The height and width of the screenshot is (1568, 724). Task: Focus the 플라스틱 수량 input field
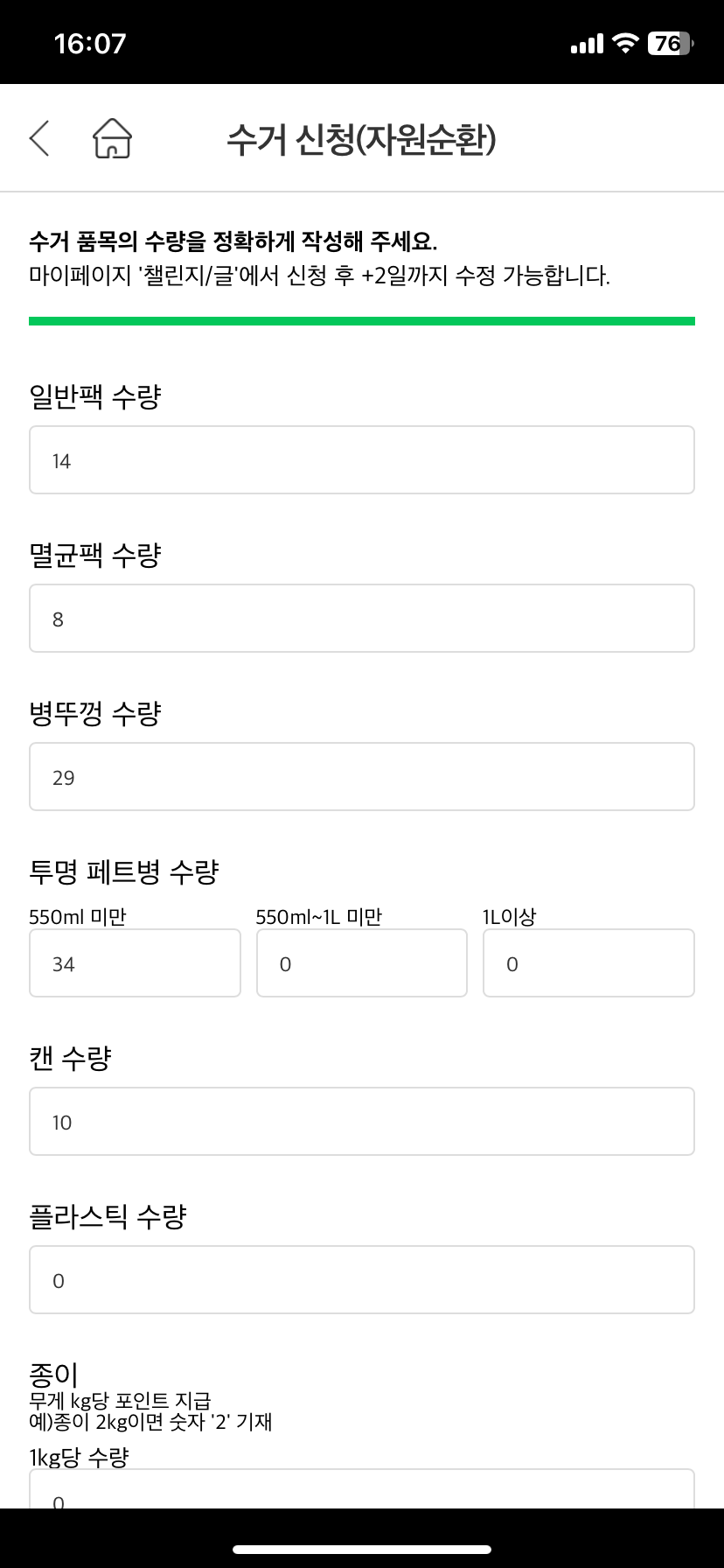point(362,1280)
